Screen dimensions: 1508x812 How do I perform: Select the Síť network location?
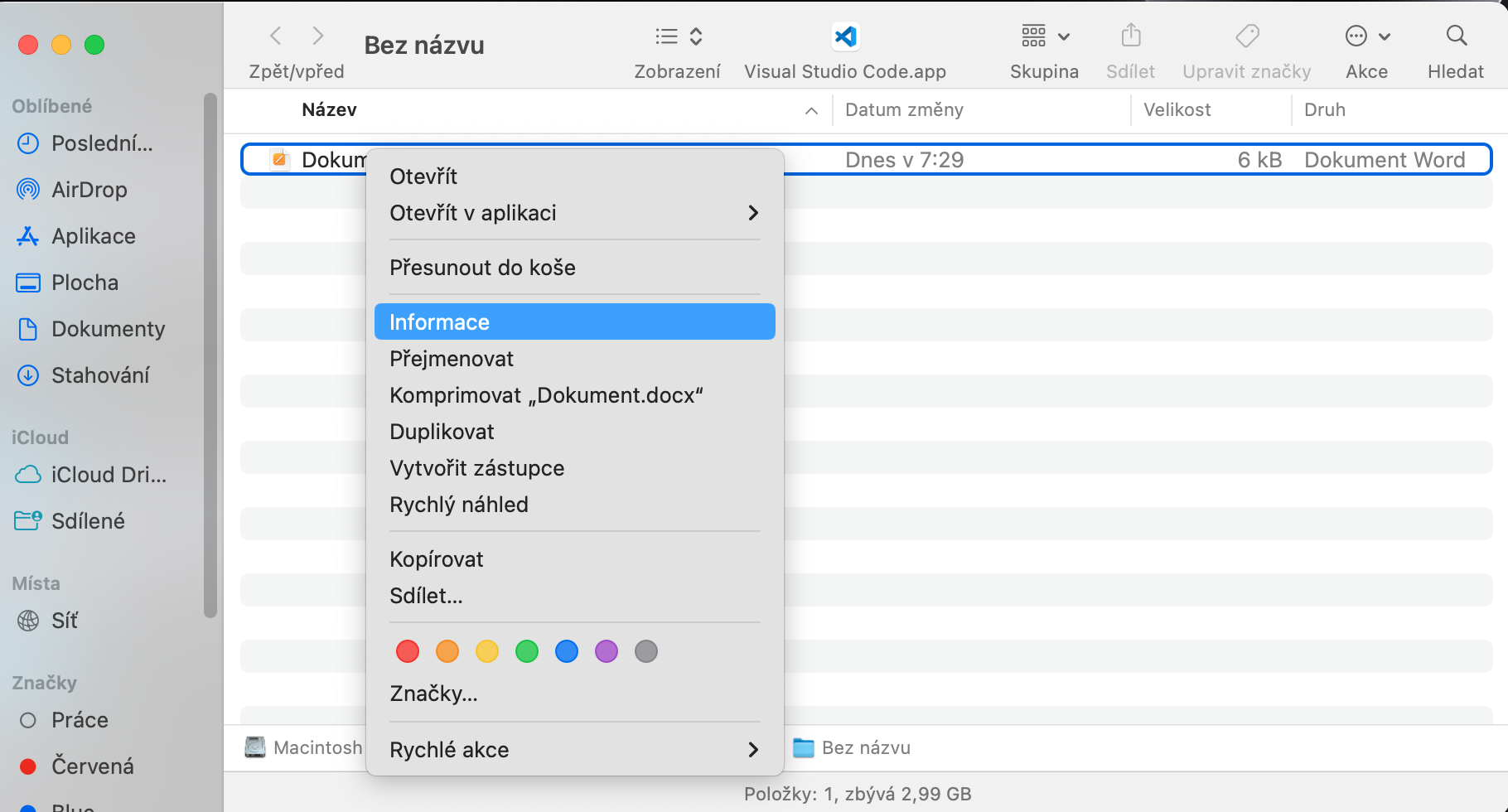pos(64,621)
